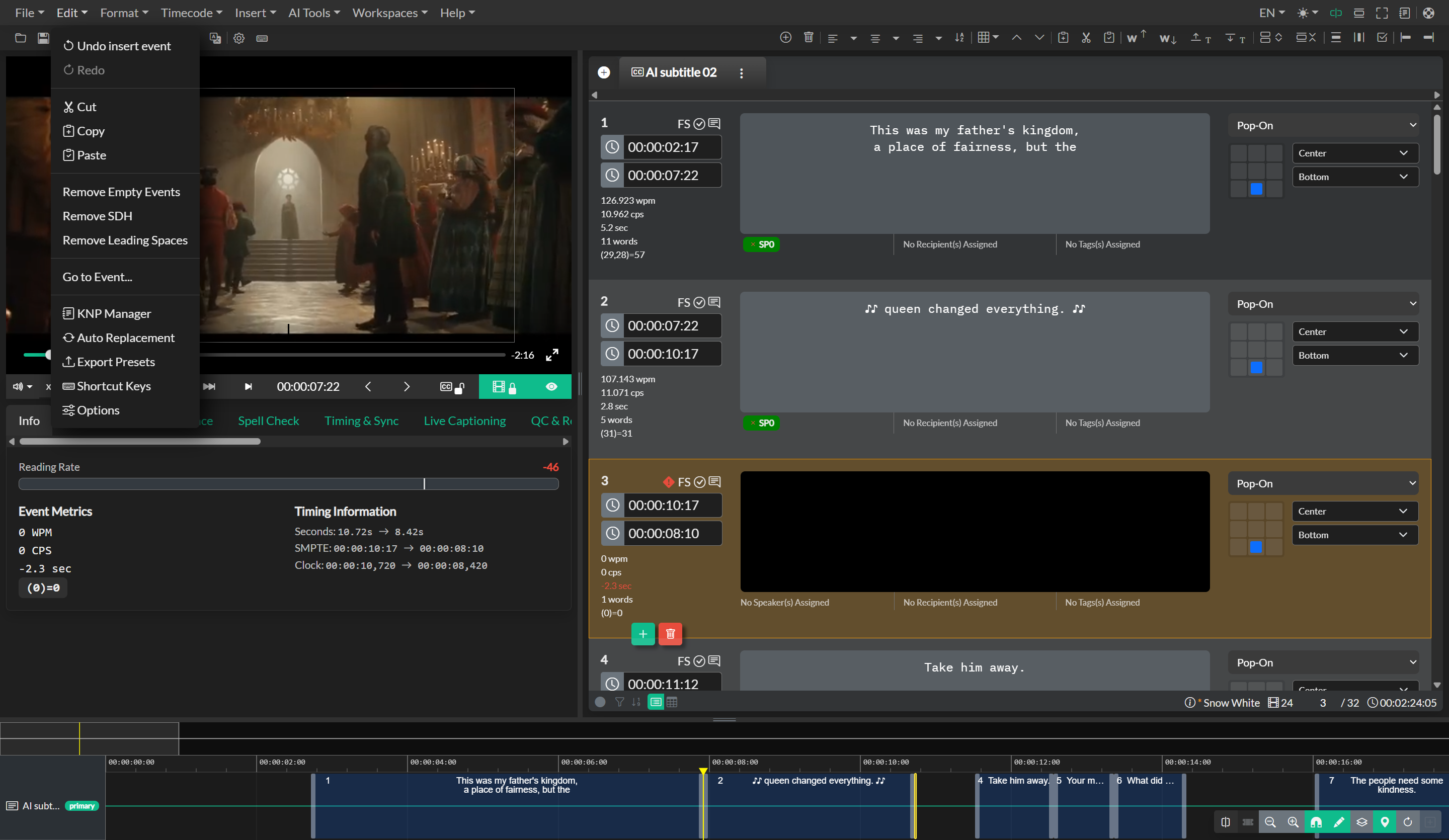Viewport: 1449px width, 840px height.
Task: Click the split view icon on timeline toolbar
Action: pyautogui.click(x=1225, y=821)
